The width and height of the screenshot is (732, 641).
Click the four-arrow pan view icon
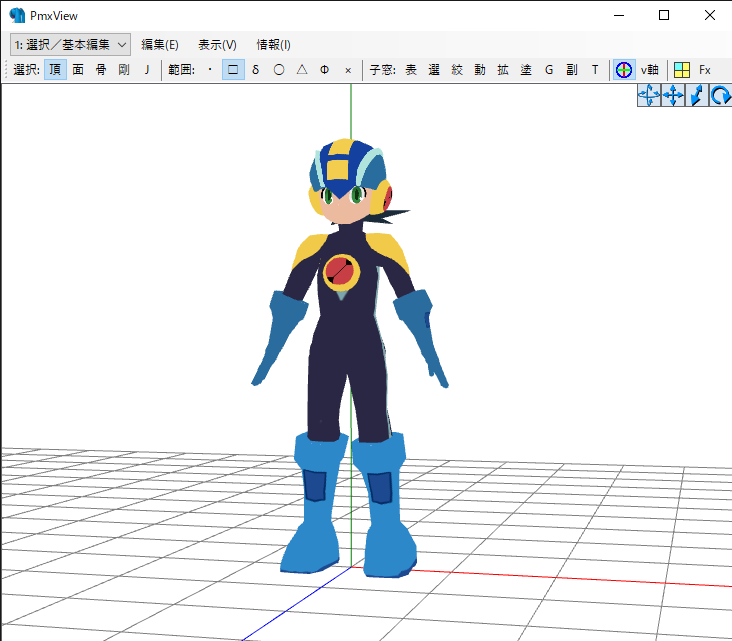(673, 95)
